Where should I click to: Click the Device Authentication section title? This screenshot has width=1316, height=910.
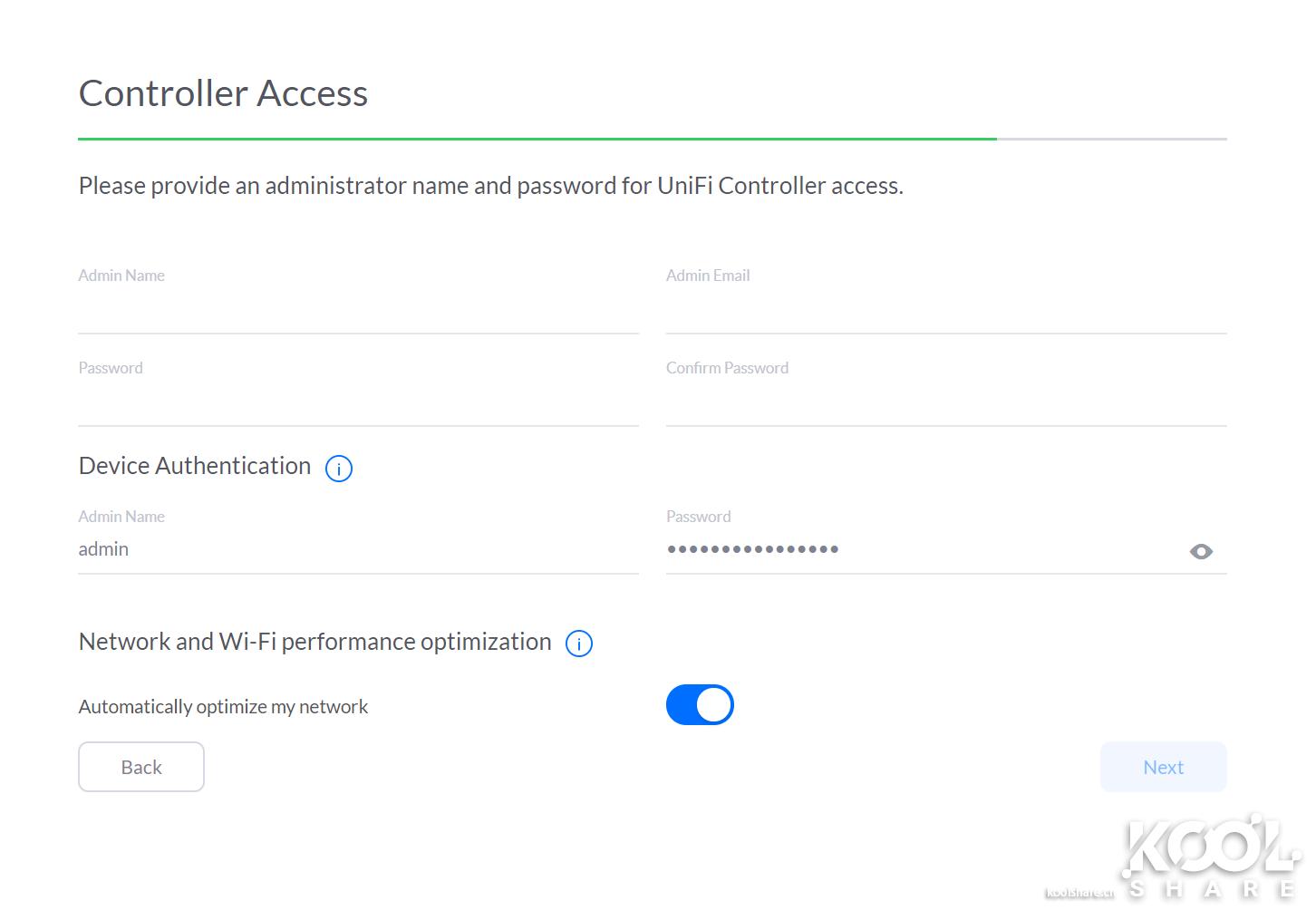pos(194,465)
